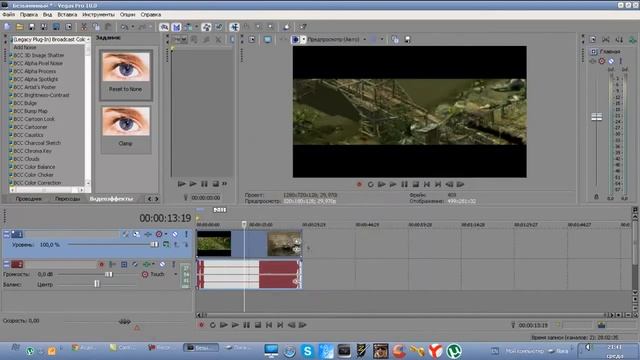Open the Инструменты menu

click(98, 14)
